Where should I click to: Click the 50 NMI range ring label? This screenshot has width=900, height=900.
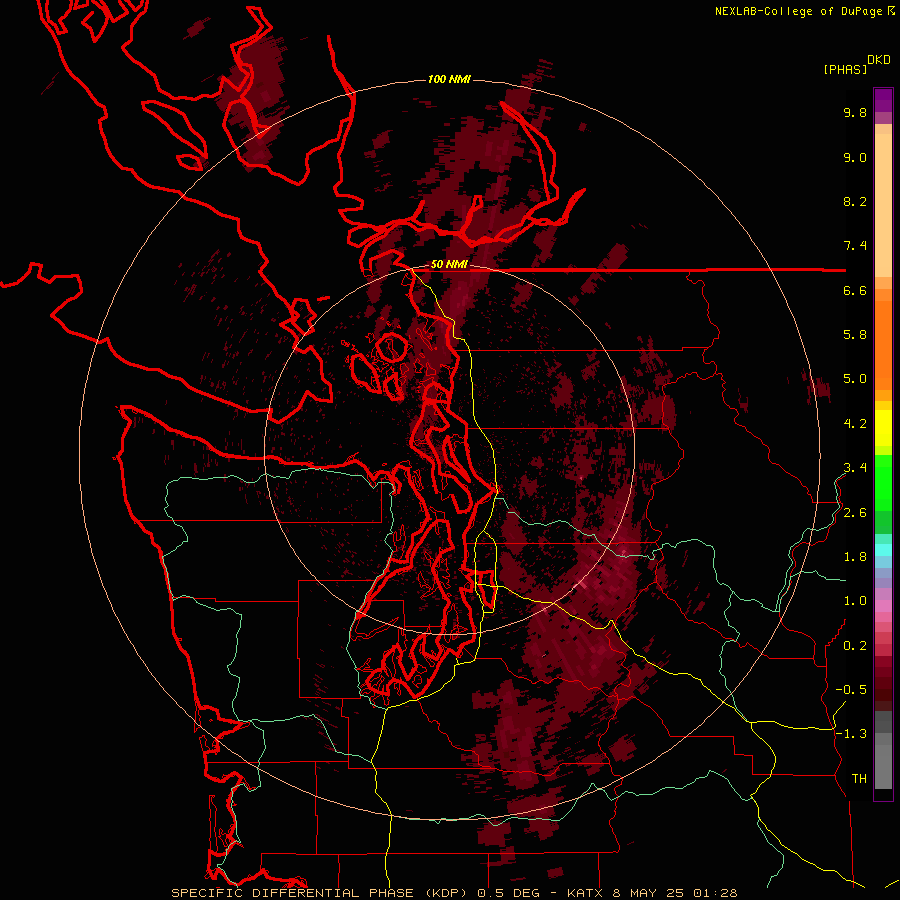(x=449, y=265)
